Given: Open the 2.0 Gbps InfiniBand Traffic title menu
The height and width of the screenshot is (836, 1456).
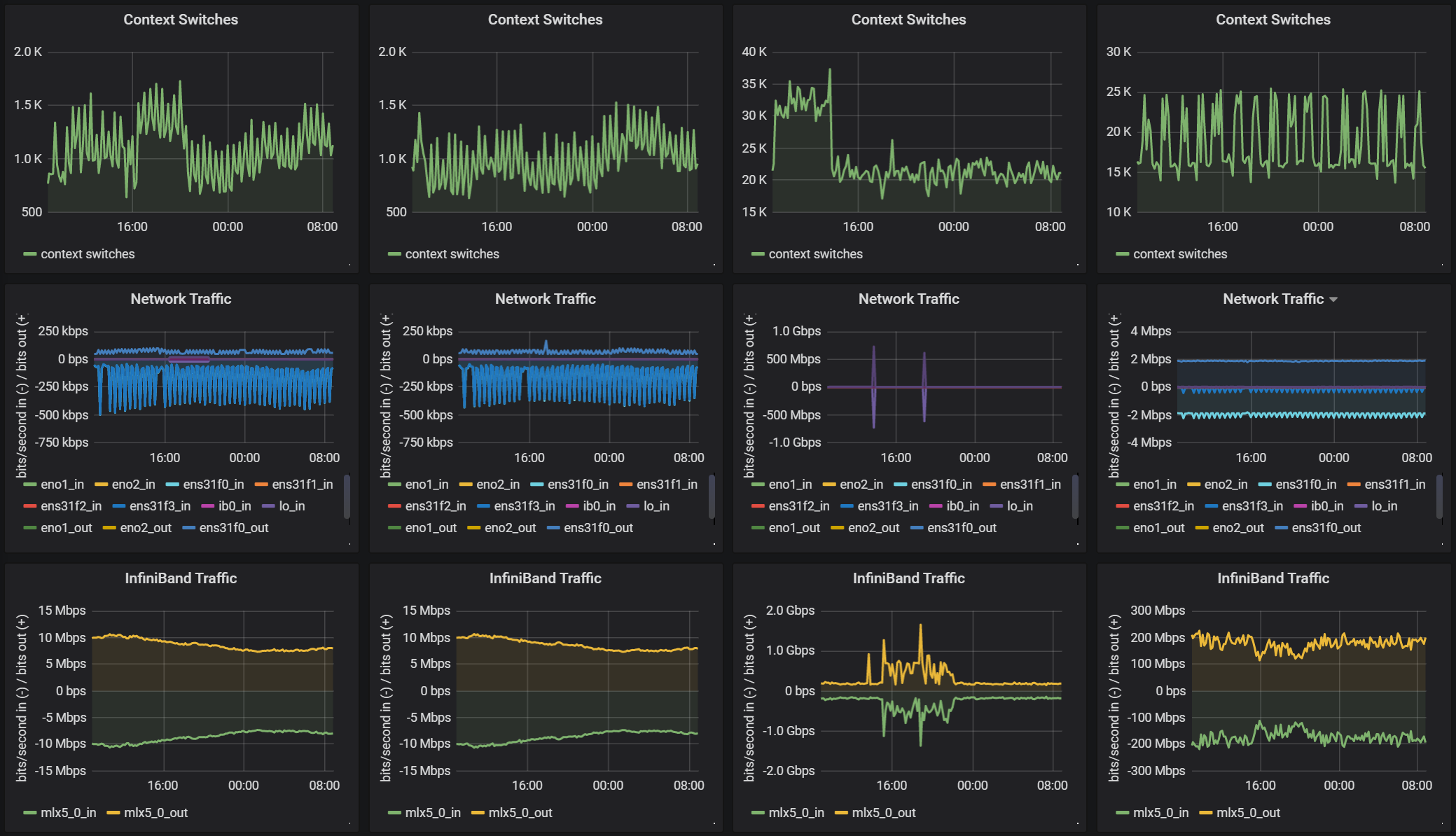Looking at the screenshot, I should (908, 578).
